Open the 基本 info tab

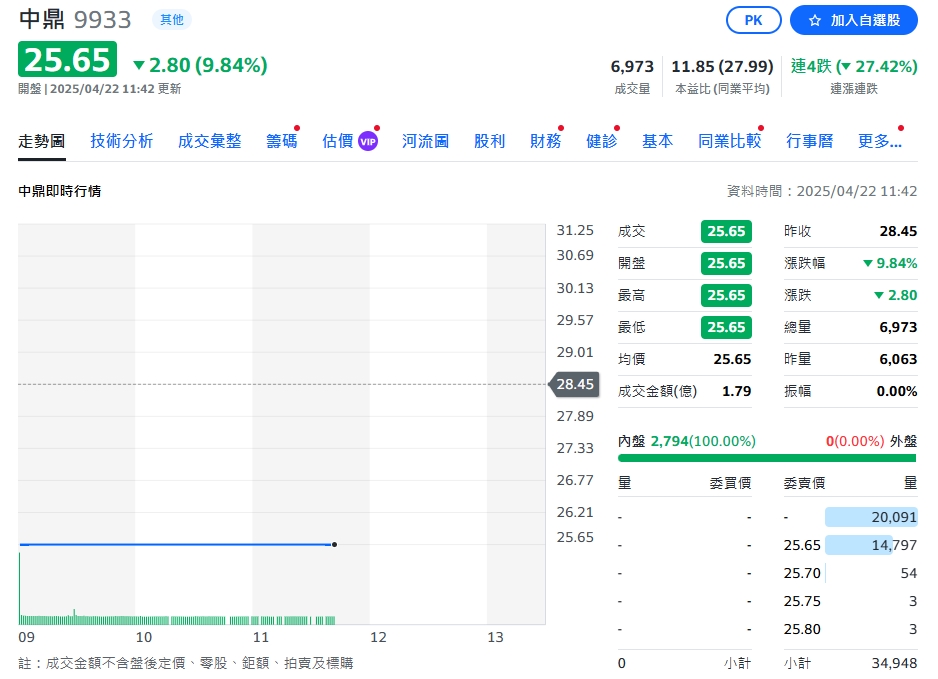pos(657,141)
